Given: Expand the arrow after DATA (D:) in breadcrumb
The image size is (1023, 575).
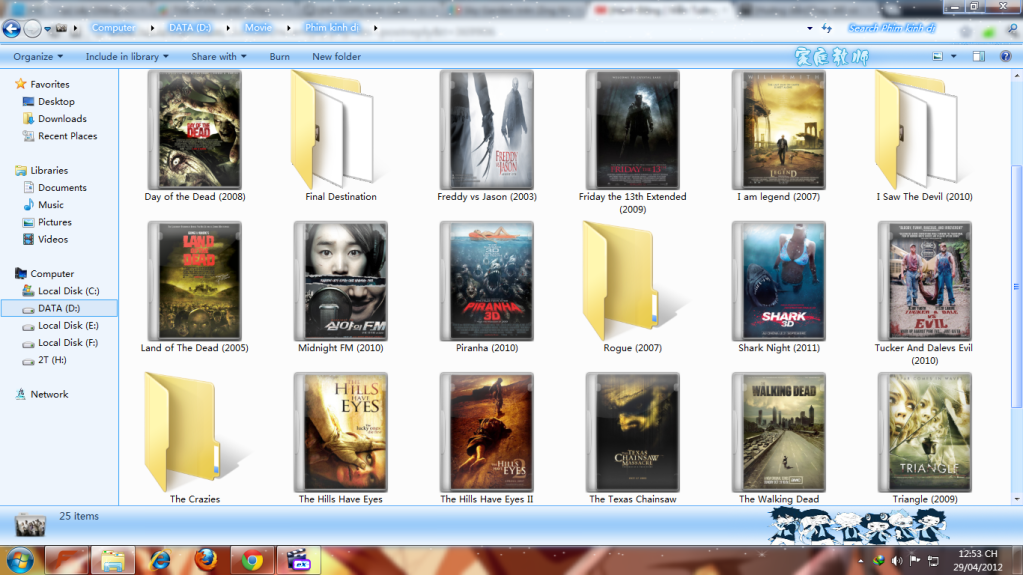Looking at the screenshot, I should pos(228,28).
